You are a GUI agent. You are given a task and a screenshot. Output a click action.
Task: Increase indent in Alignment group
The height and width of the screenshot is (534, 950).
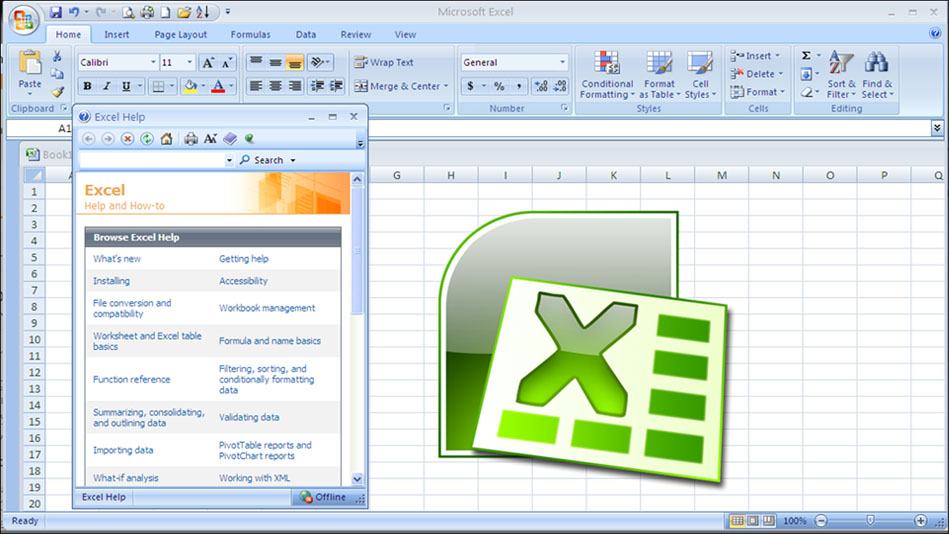(336, 86)
